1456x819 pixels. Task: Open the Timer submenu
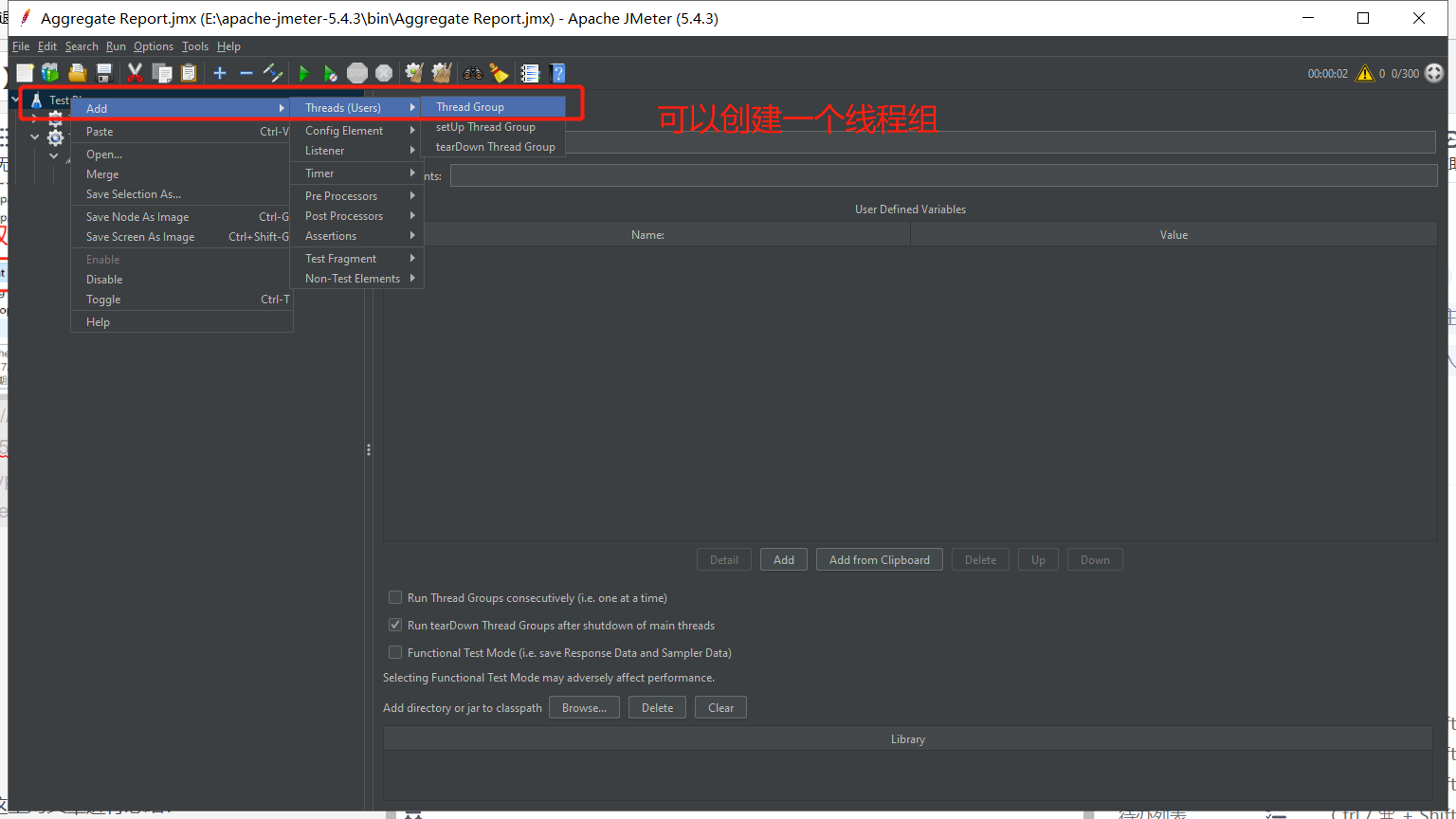[356, 173]
